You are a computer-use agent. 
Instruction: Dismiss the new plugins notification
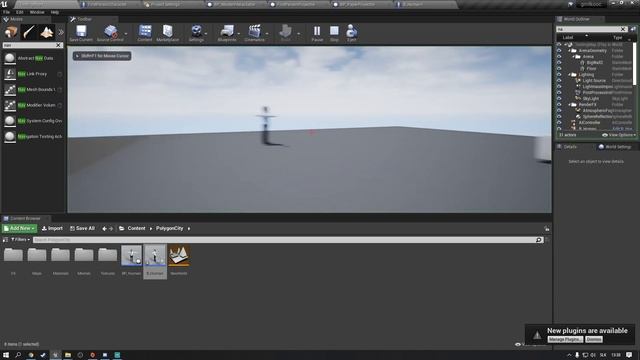point(593,340)
